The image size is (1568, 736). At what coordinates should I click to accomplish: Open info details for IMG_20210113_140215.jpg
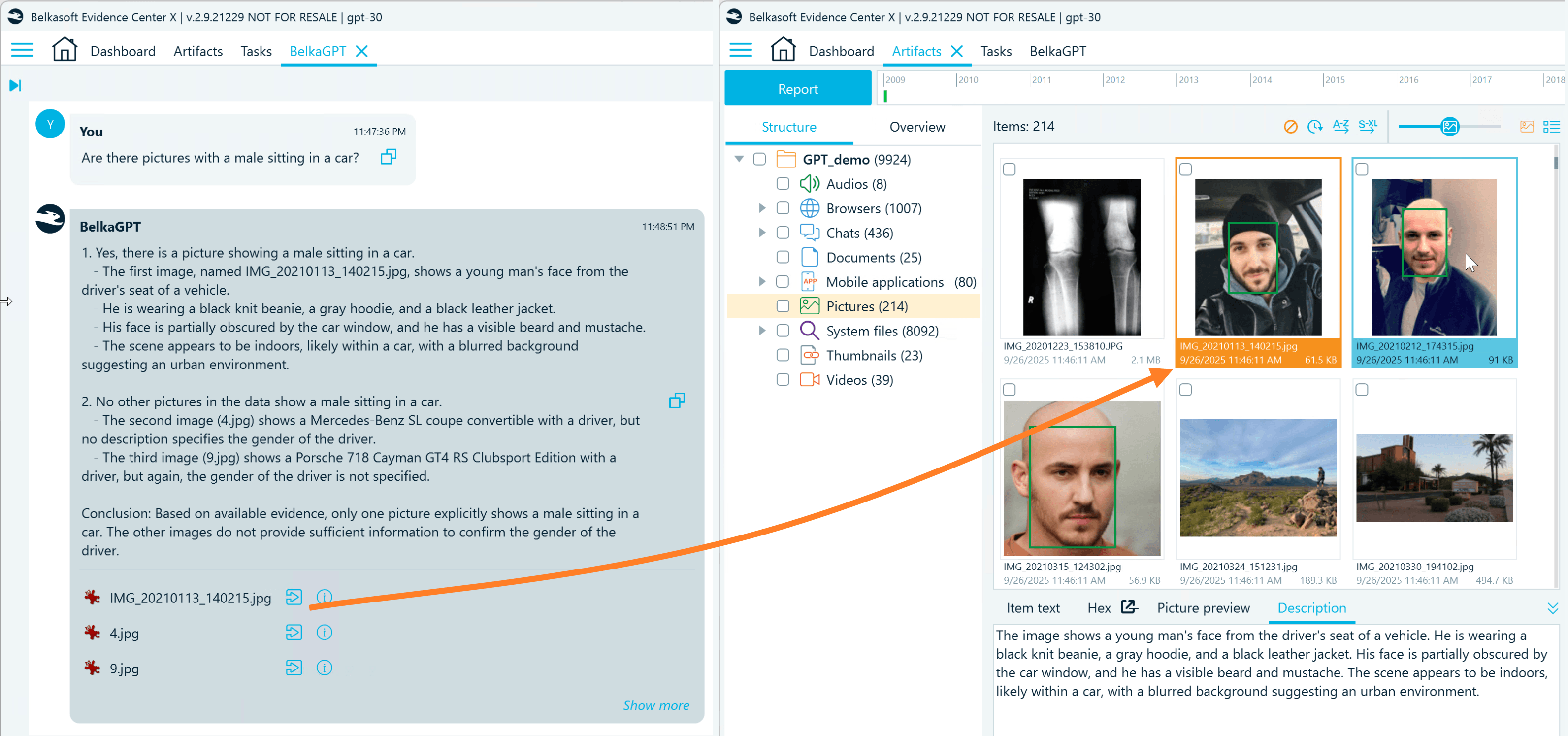(325, 597)
